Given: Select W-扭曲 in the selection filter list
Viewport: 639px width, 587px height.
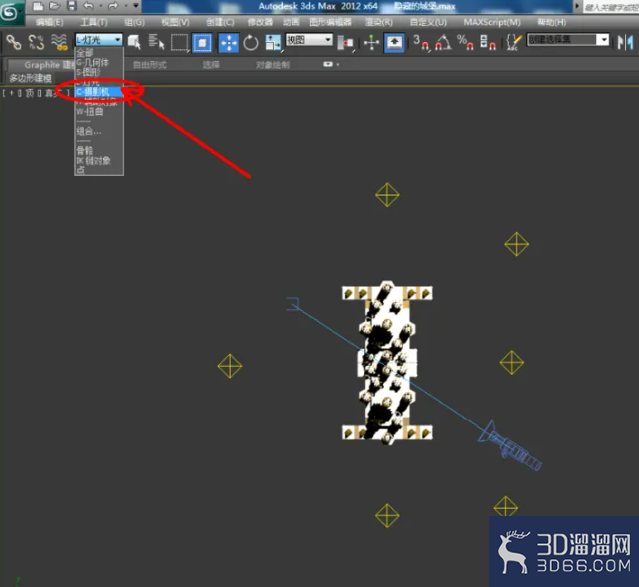Looking at the screenshot, I should click(x=99, y=112).
